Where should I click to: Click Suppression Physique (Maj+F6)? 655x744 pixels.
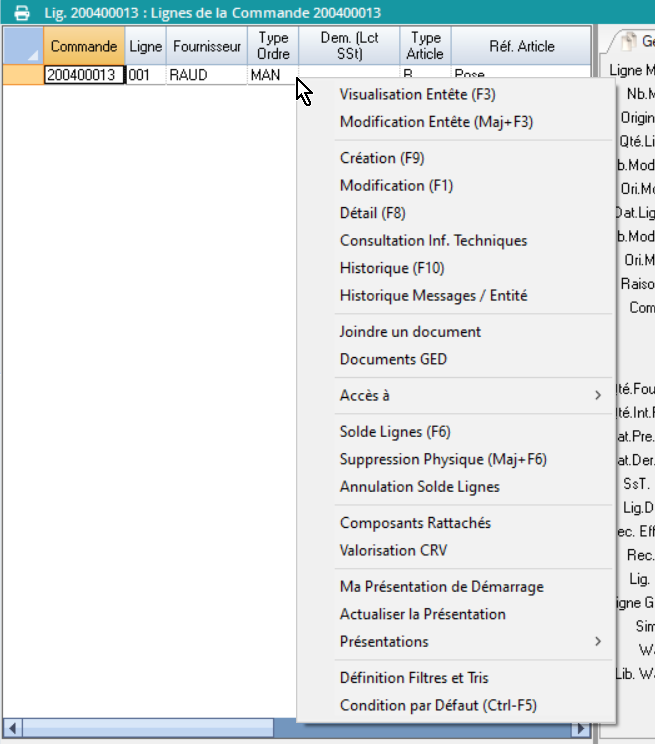[x=443, y=459]
